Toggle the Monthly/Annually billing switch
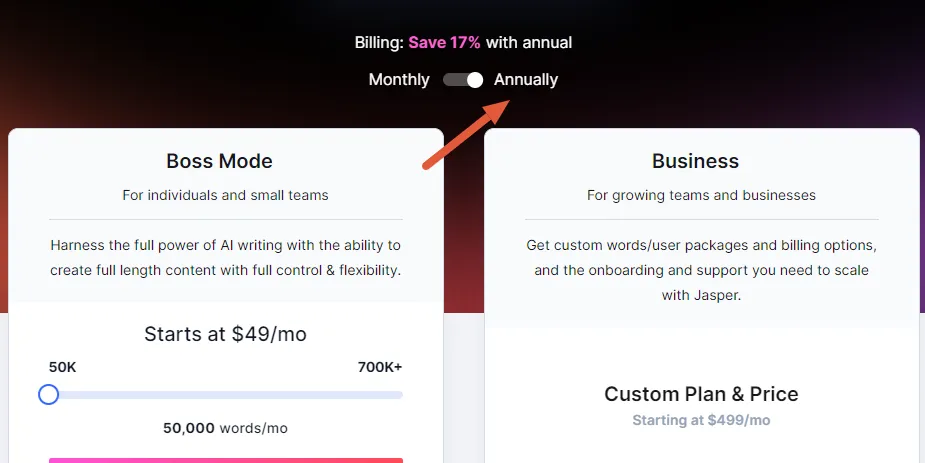This screenshot has width=925, height=463. [464, 80]
